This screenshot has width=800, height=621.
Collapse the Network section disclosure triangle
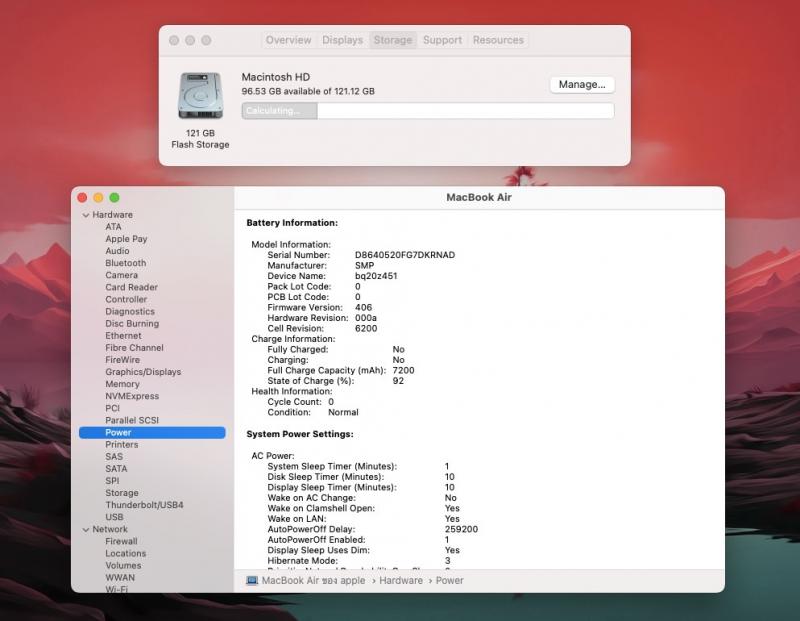pos(85,529)
